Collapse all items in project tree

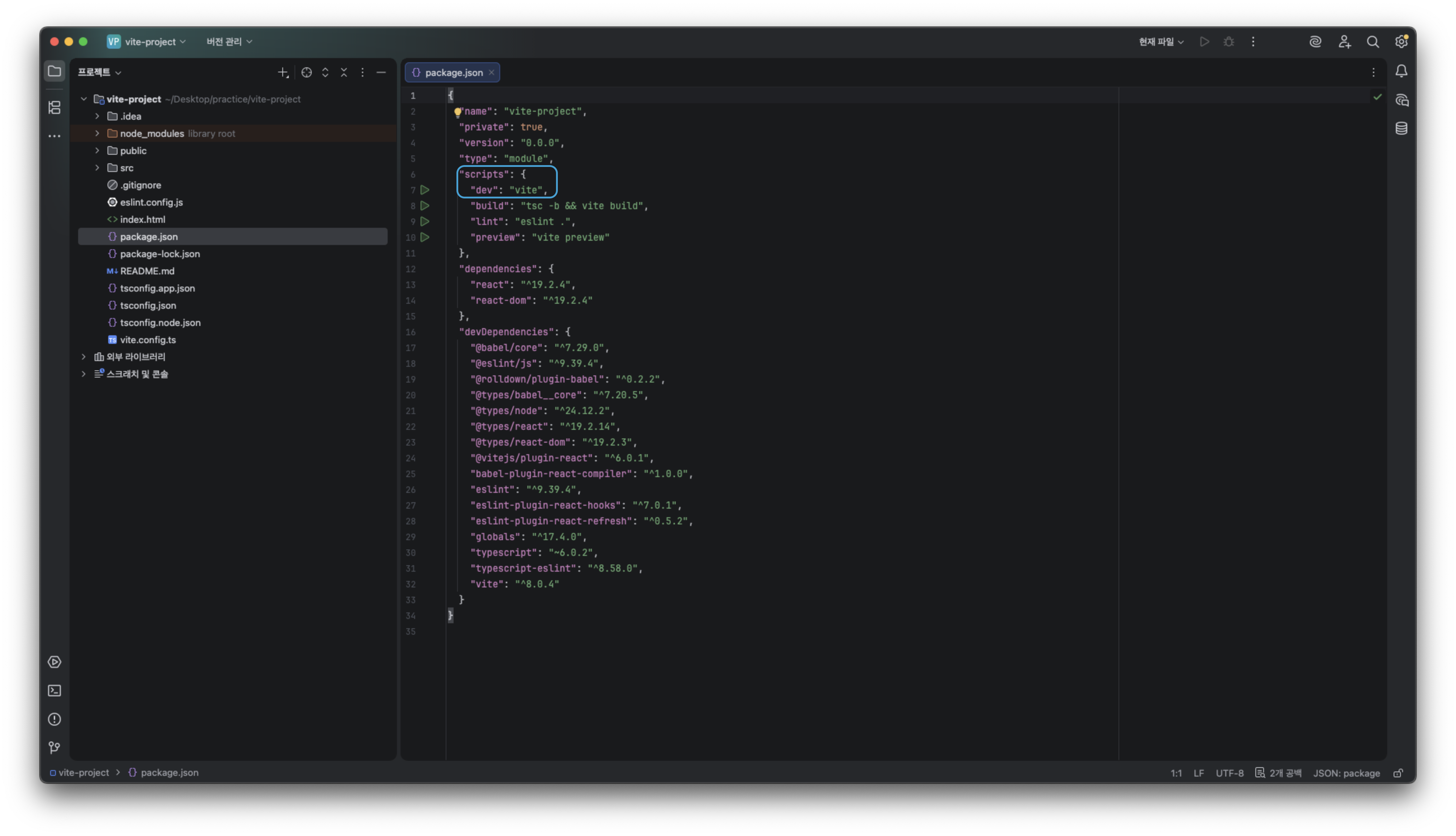point(344,72)
